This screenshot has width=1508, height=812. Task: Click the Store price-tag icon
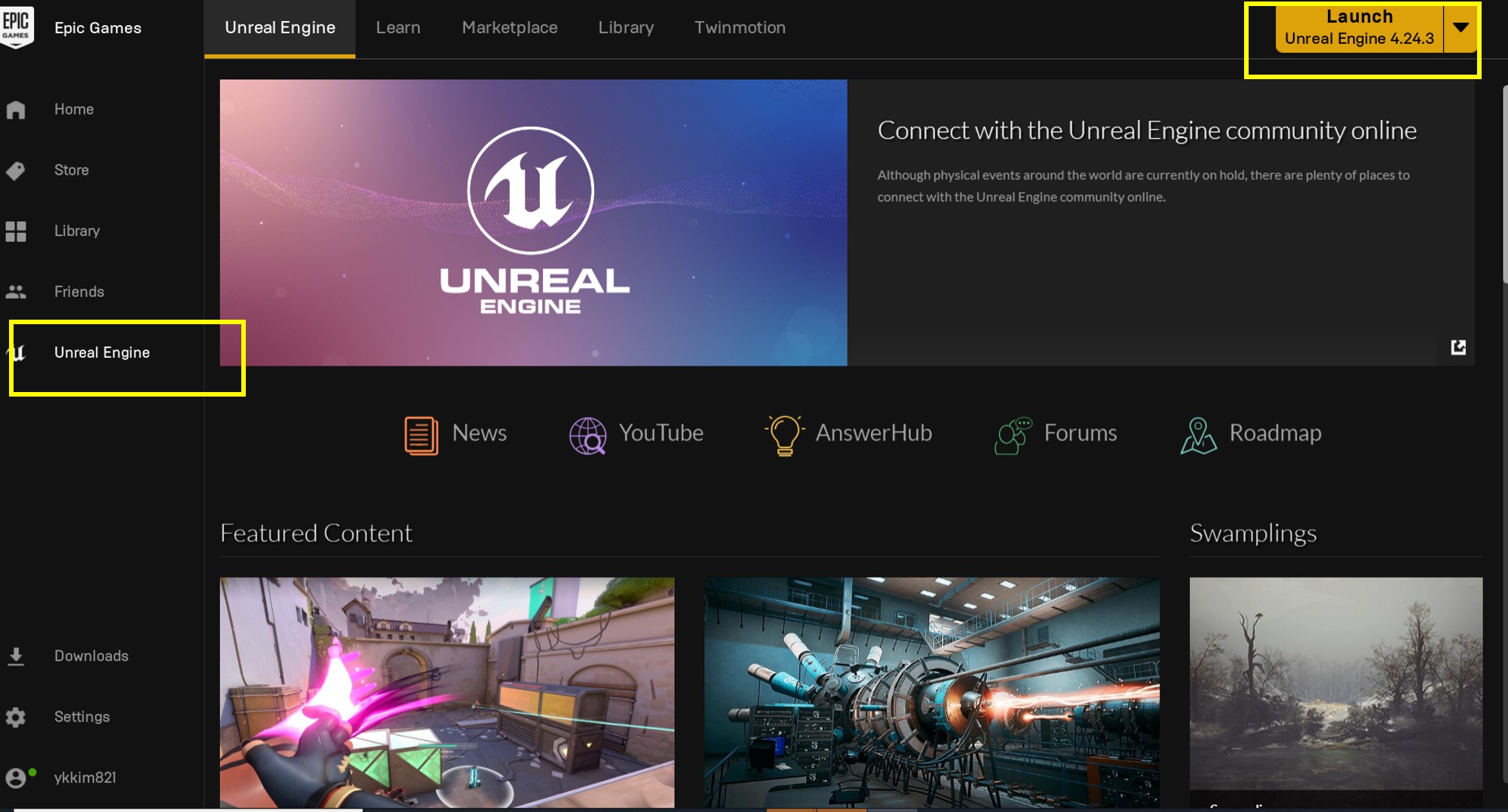16,171
